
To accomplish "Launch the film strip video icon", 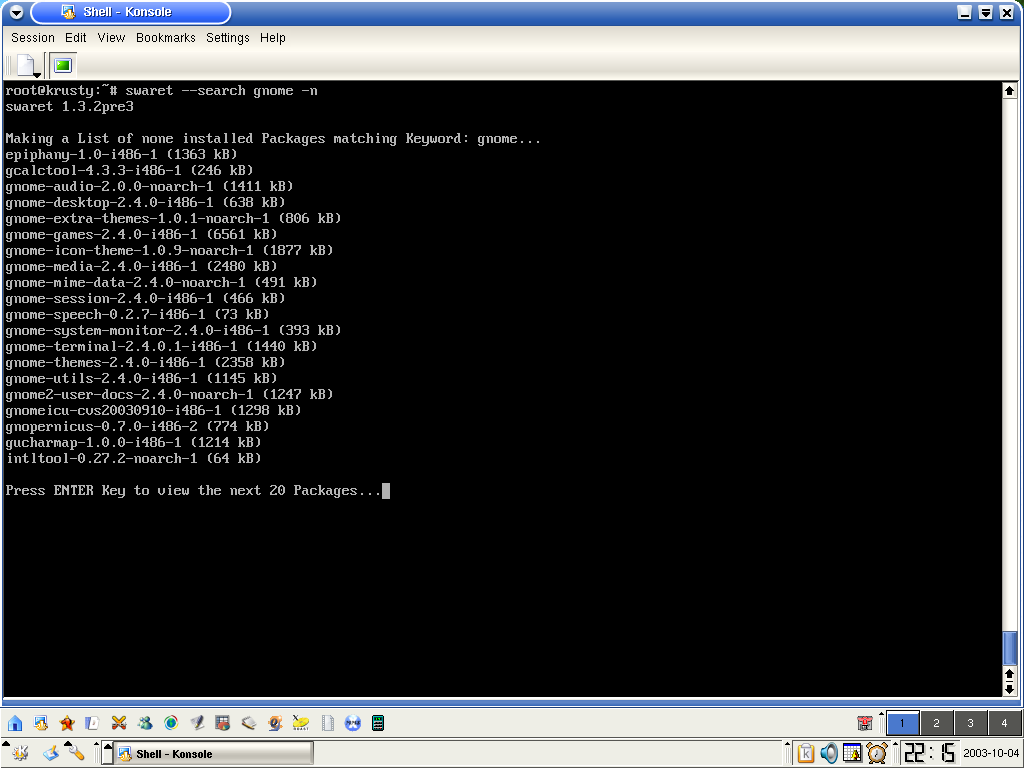I will 327,723.
